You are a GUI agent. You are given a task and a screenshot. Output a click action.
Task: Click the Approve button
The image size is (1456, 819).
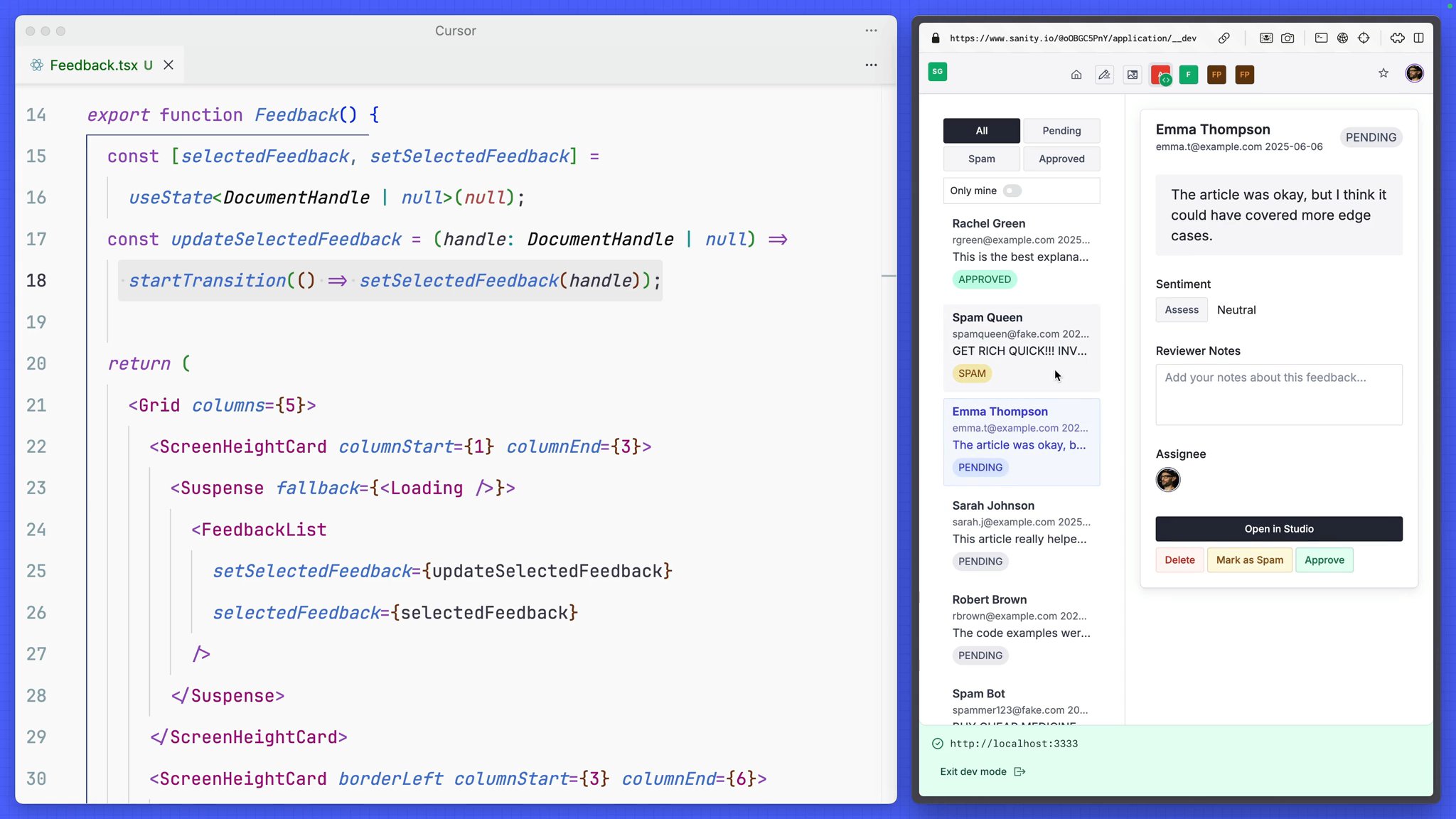(x=1324, y=560)
